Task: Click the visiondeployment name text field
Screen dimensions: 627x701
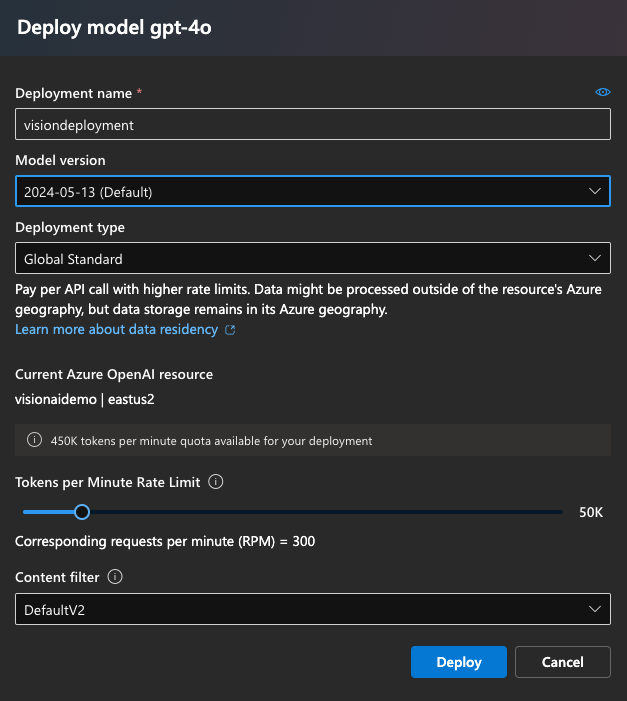Action: coord(312,125)
